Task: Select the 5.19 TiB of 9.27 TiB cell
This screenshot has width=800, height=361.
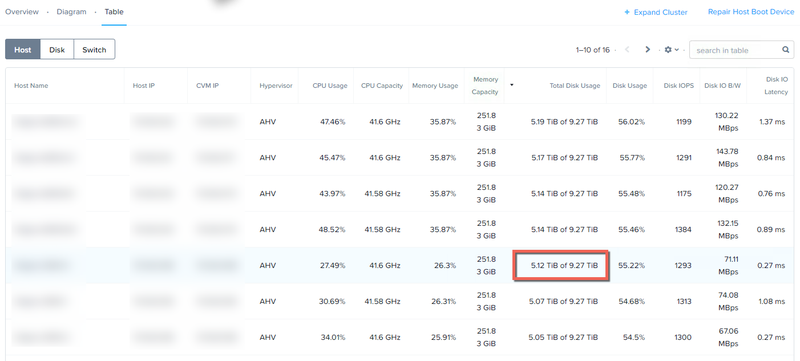Action: pyautogui.click(x=564, y=122)
